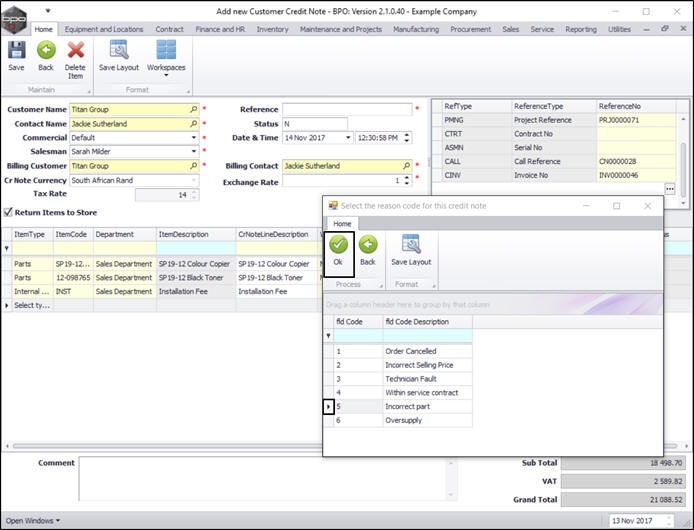
Task: Open the Utilities tab
Action: pos(619,29)
